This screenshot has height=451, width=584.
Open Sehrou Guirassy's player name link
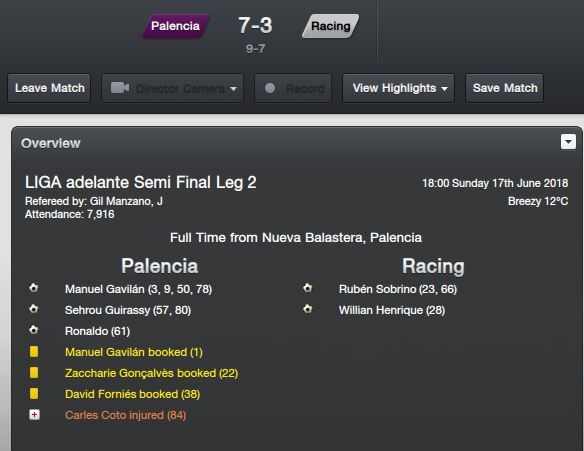point(107,310)
